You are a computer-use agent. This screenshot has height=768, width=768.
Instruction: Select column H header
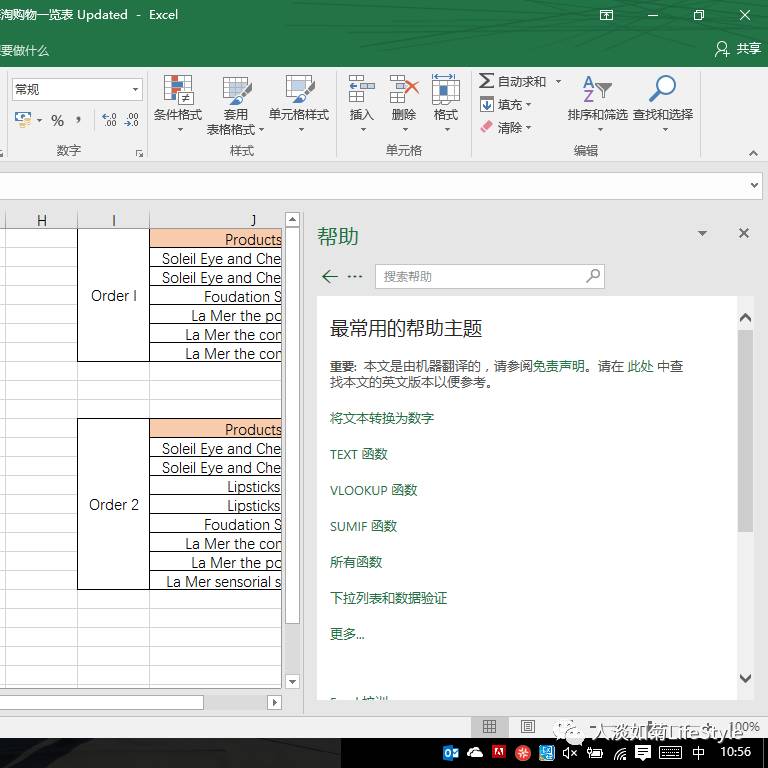point(42,220)
